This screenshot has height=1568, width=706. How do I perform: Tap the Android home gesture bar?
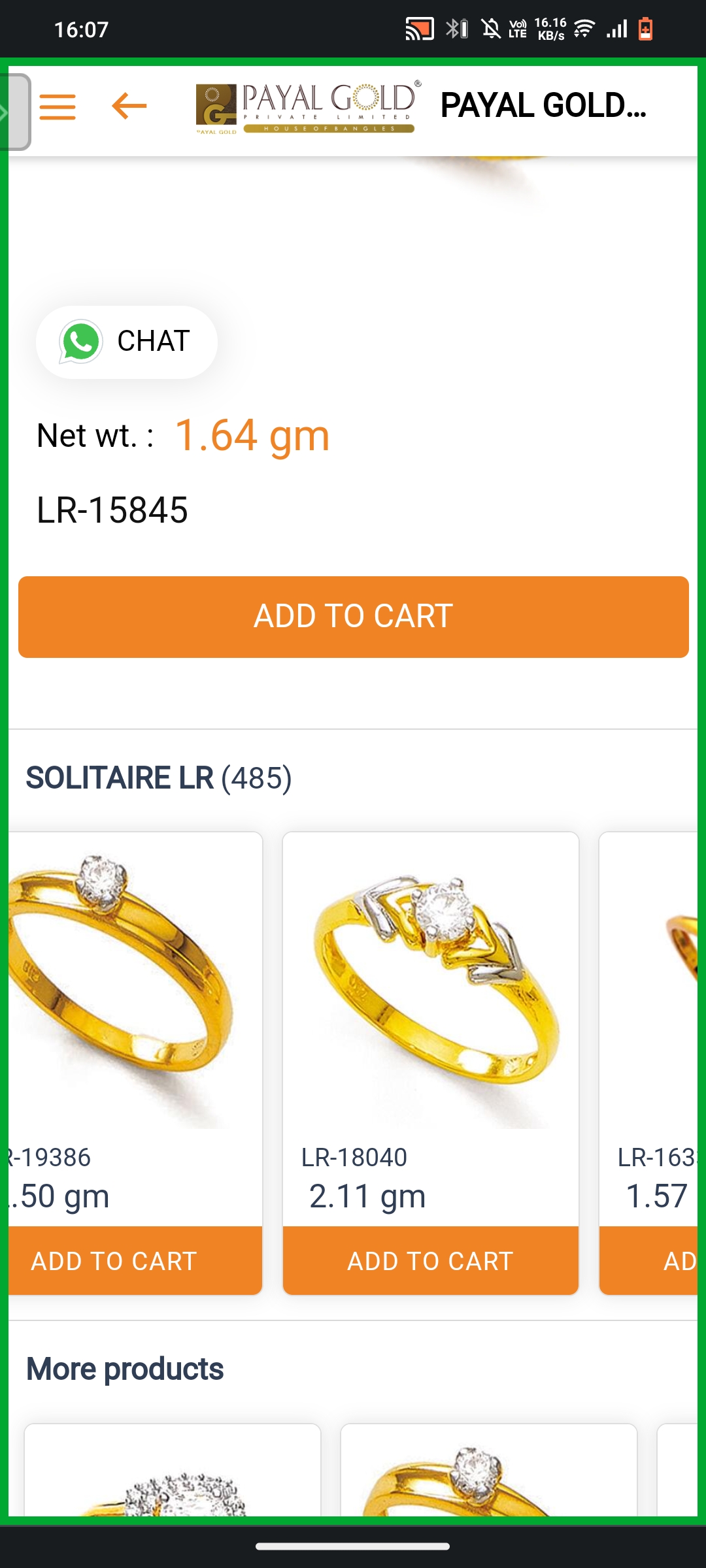coord(353,1546)
